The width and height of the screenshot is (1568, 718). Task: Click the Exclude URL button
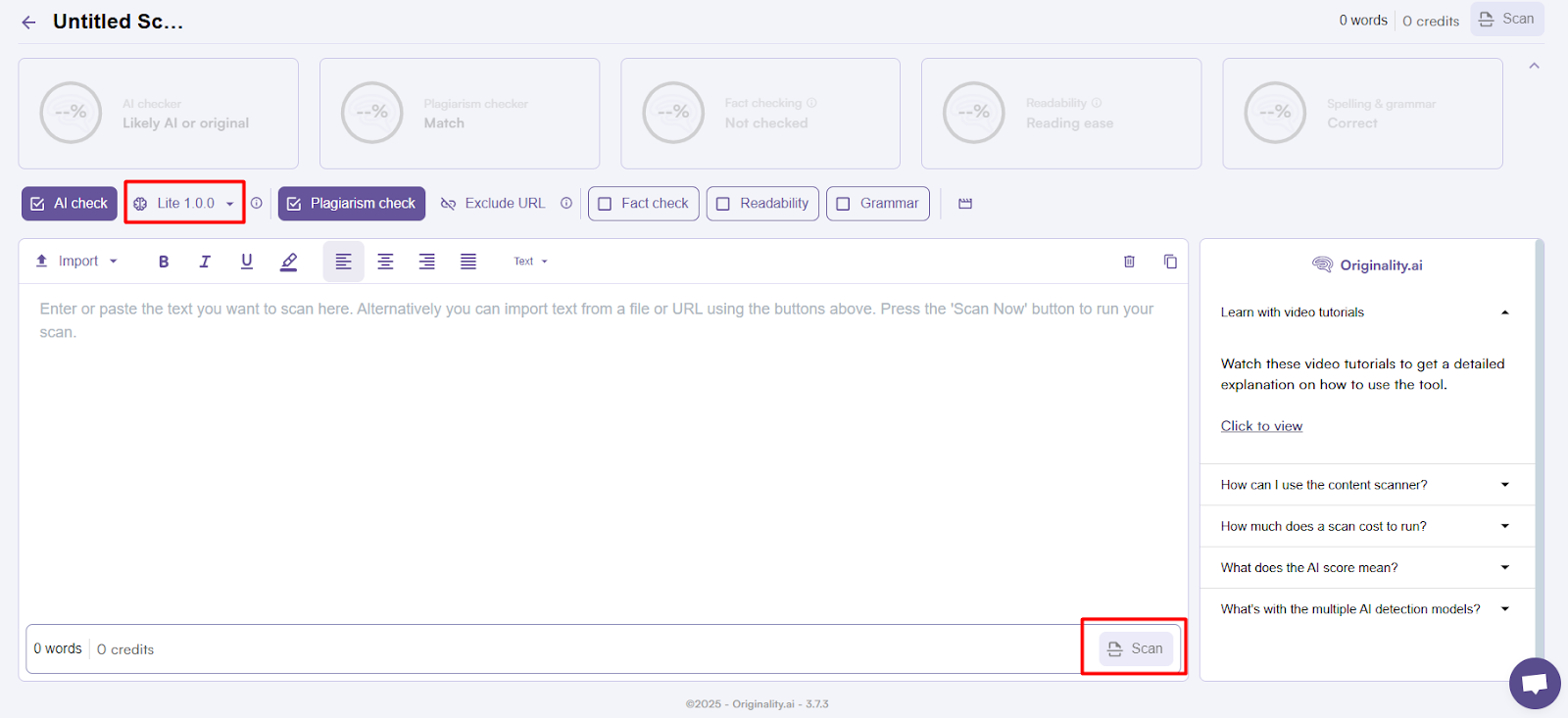(x=493, y=204)
